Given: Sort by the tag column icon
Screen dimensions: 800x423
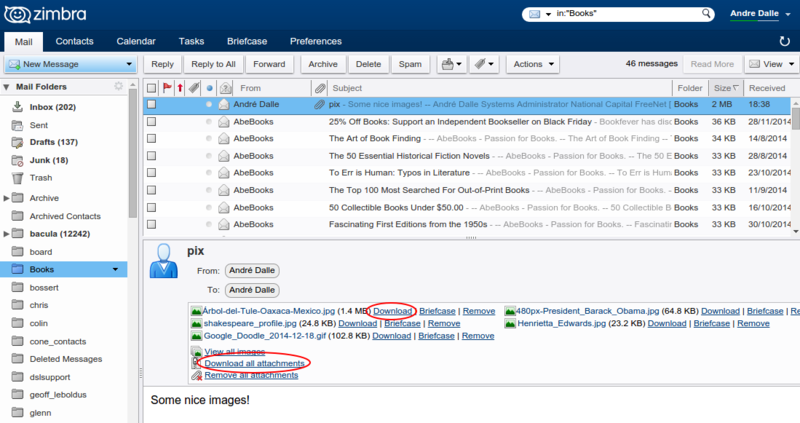Looking at the screenshot, I should (193, 88).
